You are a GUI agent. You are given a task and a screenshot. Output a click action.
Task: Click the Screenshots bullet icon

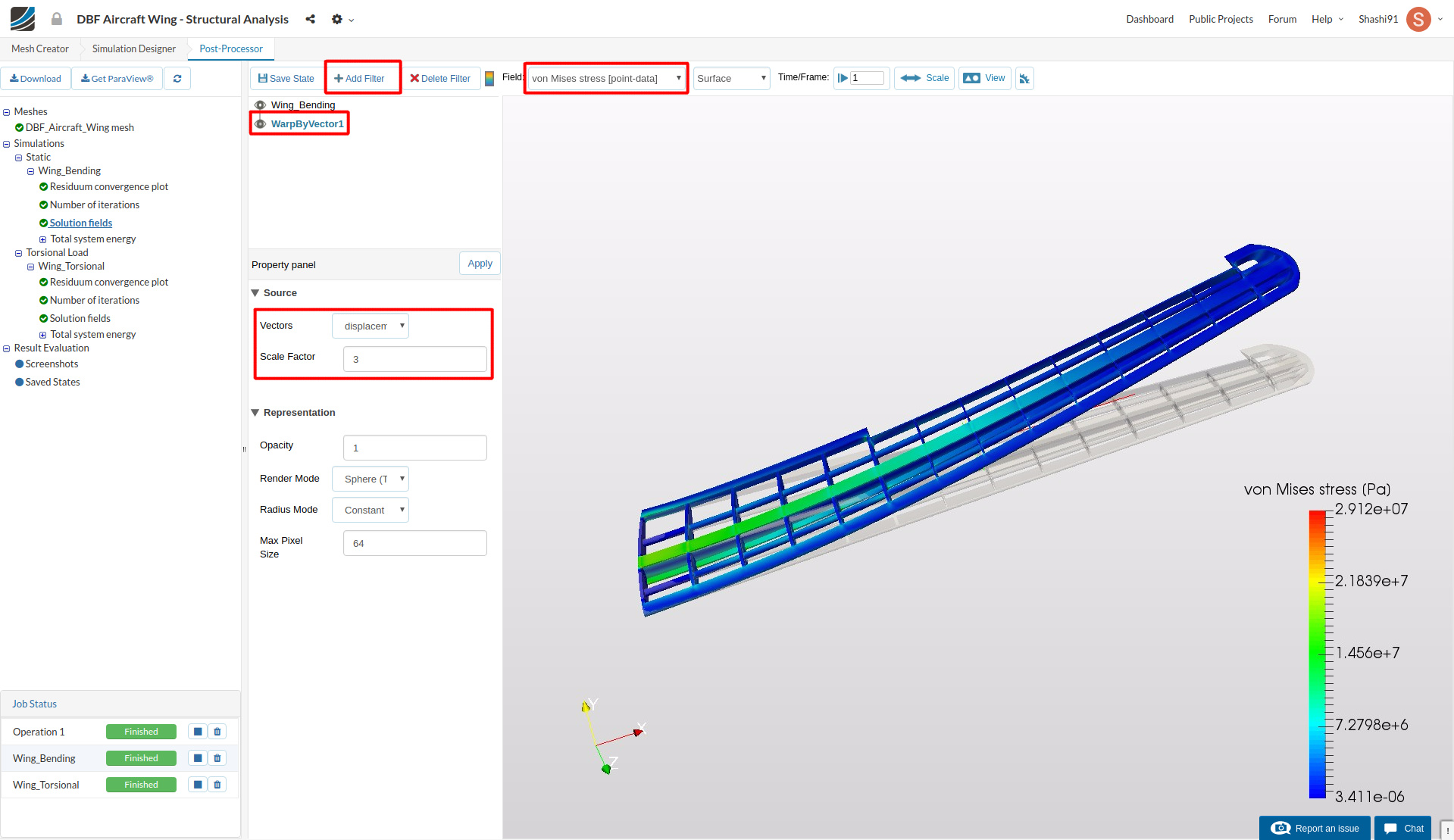point(19,364)
